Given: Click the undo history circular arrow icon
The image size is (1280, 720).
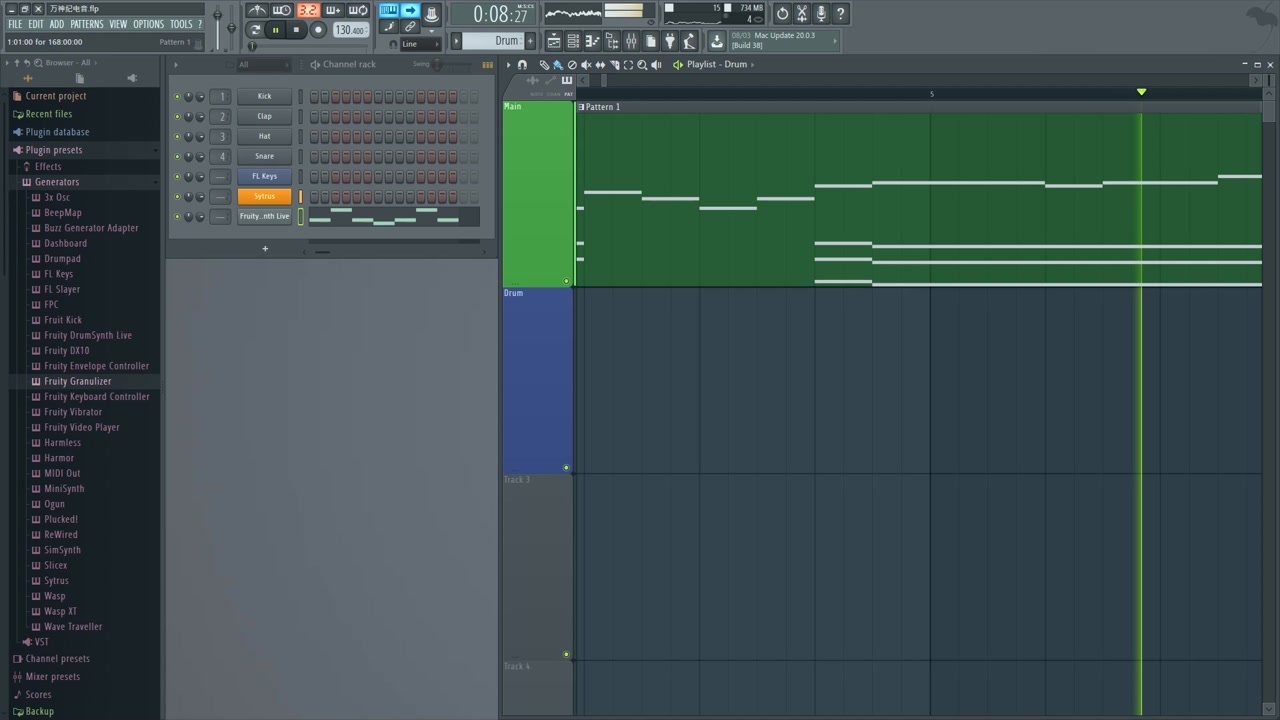Looking at the screenshot, I should tap(782, 14).
